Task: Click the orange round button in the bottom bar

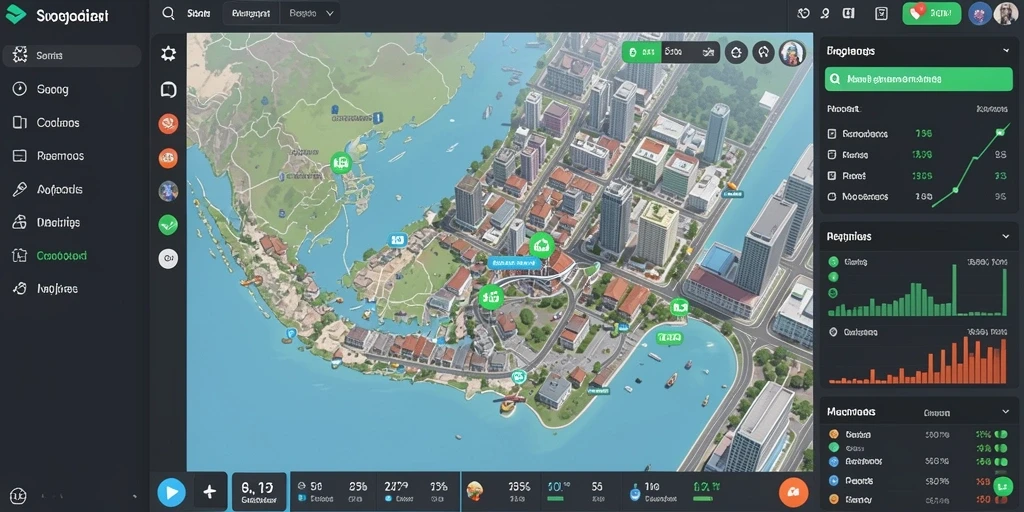Action: (793, 493)
